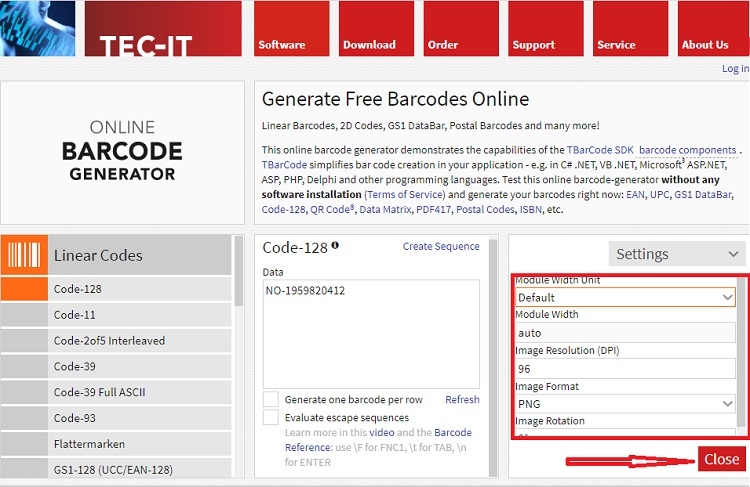This screenshot has height=487, width=750.
Task: Click the ISBN link
Action: coord(531,209)
